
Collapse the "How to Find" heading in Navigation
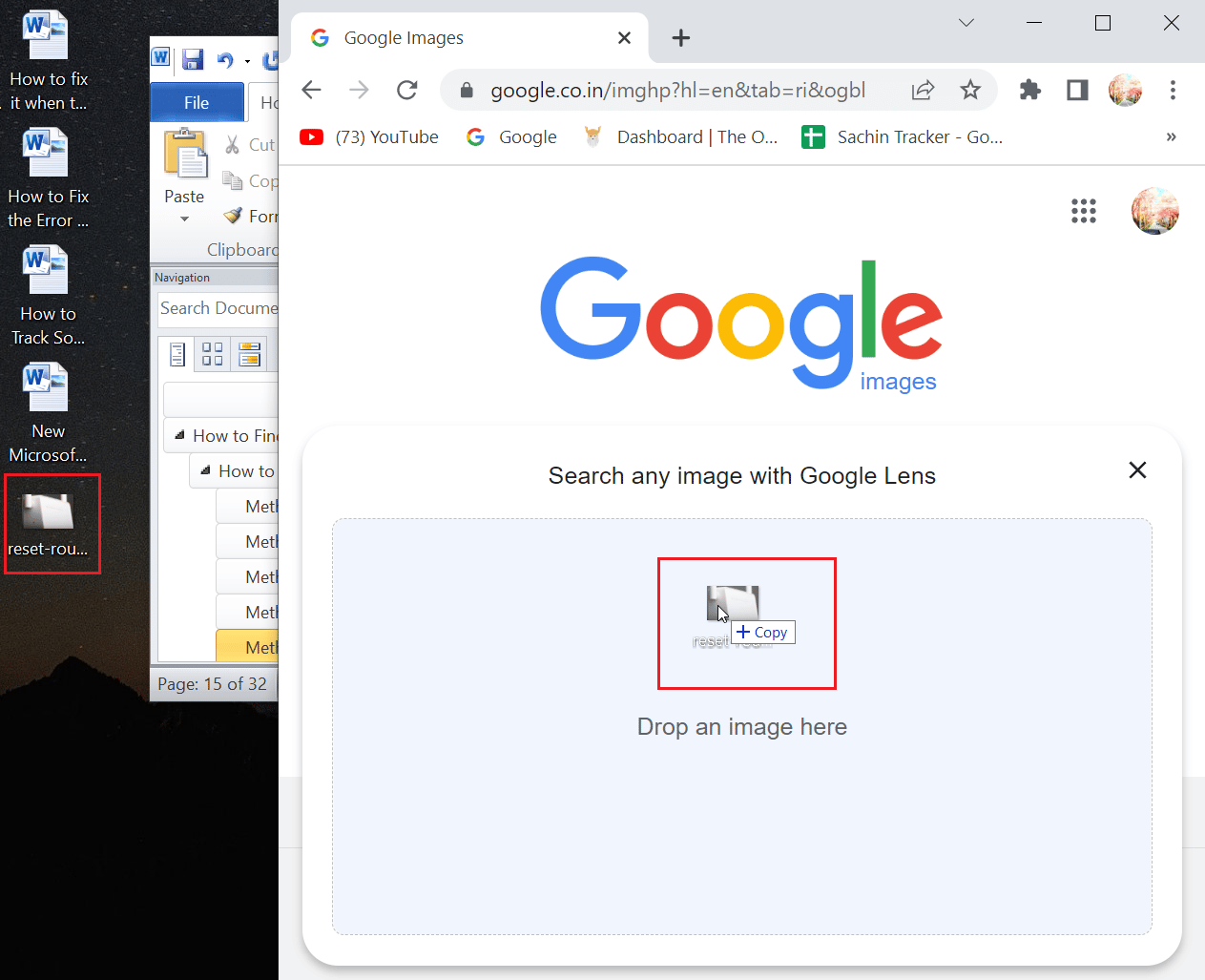click(x=177, y=435)
